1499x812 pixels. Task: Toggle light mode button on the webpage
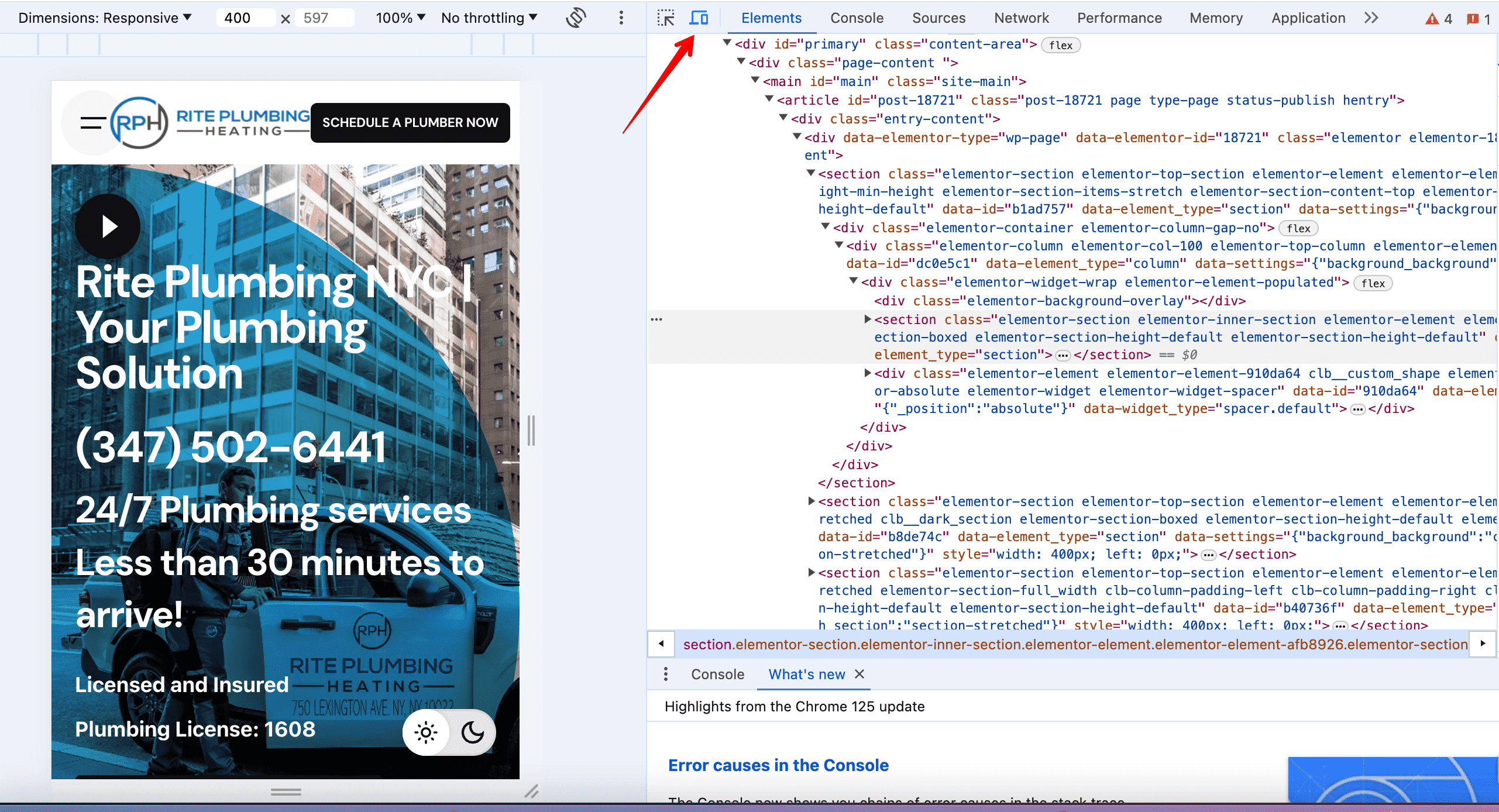[424, 732]
